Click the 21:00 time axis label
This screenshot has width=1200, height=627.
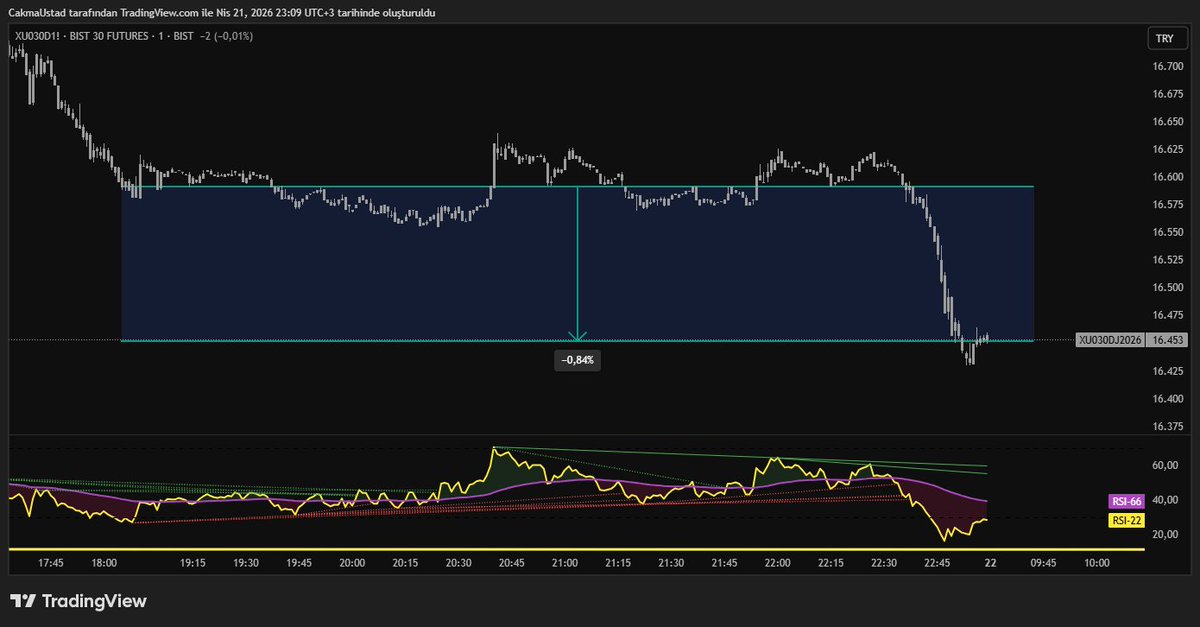pyautogui.click(x=565, y=563)
